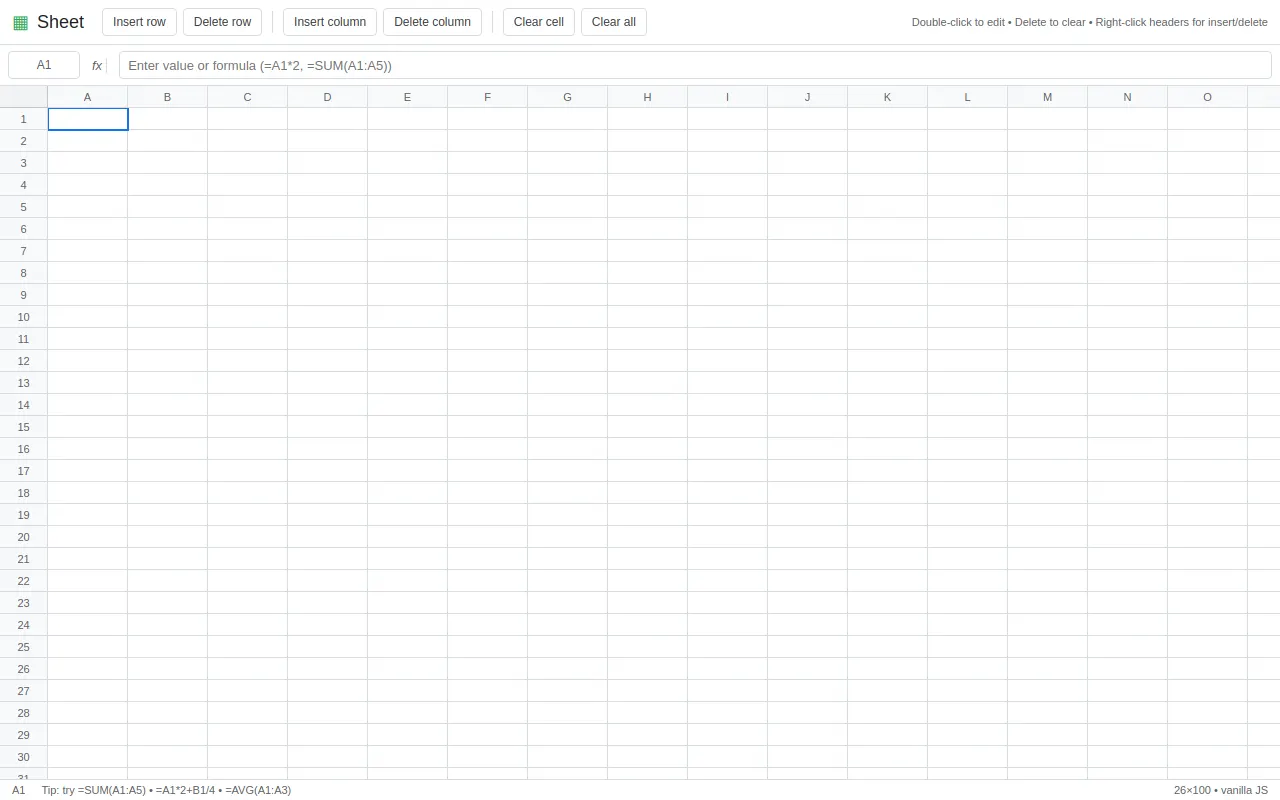Image resolution: width=1280 pixels, height=800 pixels.
Task: Click the Insert column button
Action: (330, 22)
